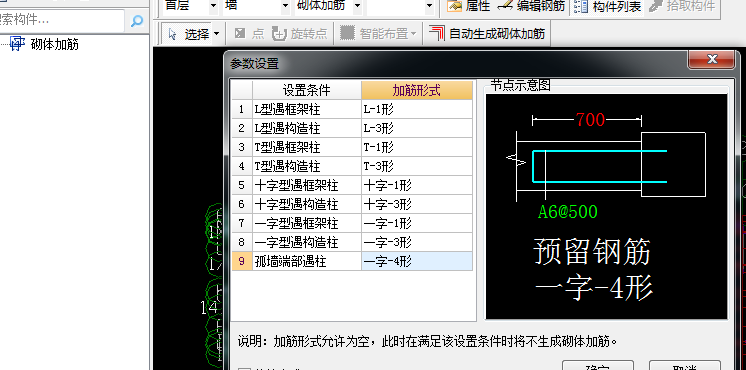Expand the 智能布置 dropdown arrow
Image resolution: width=746 pixels, height=370 pixels.
click(413, 34)
